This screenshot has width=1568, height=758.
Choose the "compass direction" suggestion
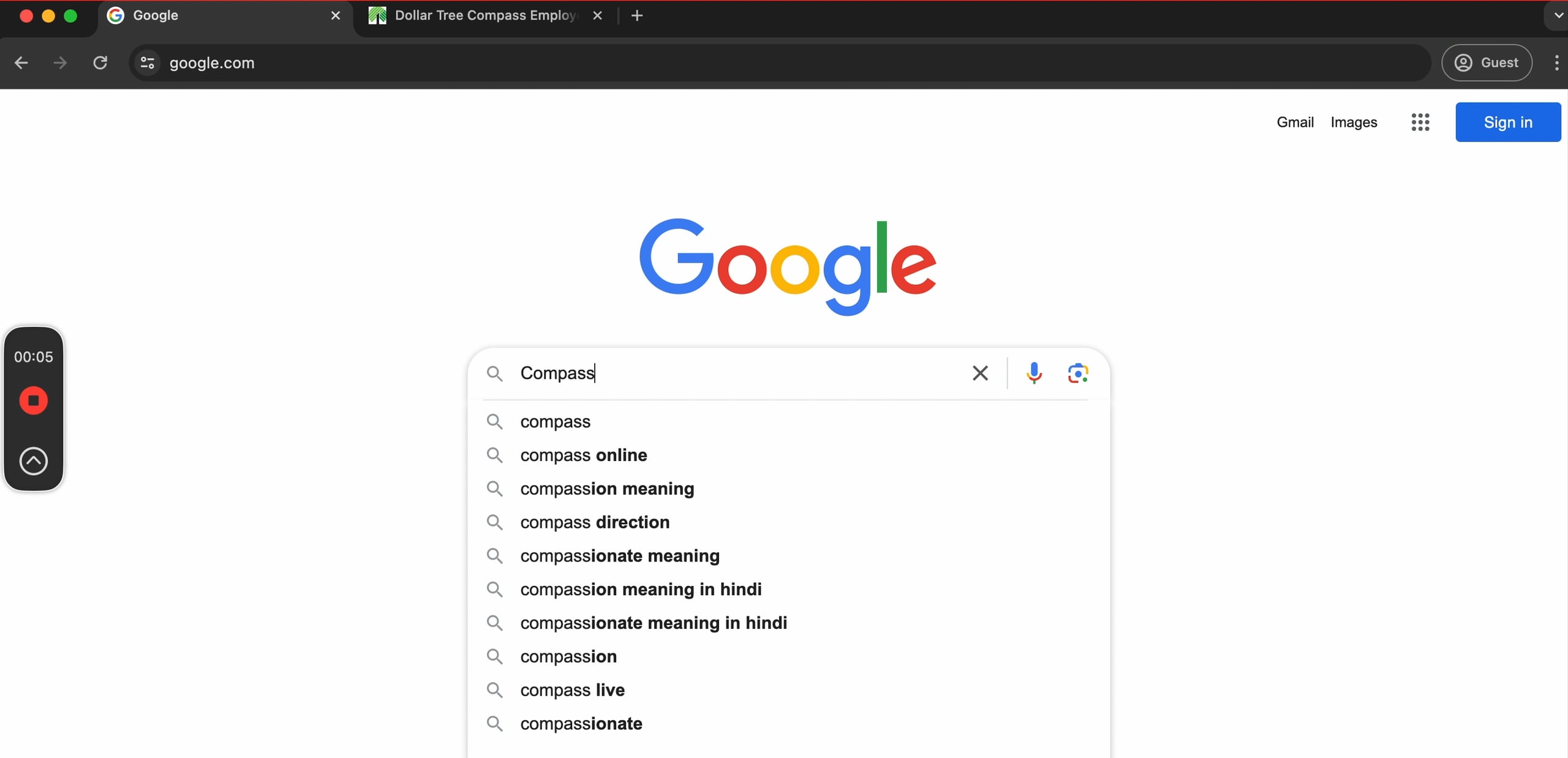point(595,522)
